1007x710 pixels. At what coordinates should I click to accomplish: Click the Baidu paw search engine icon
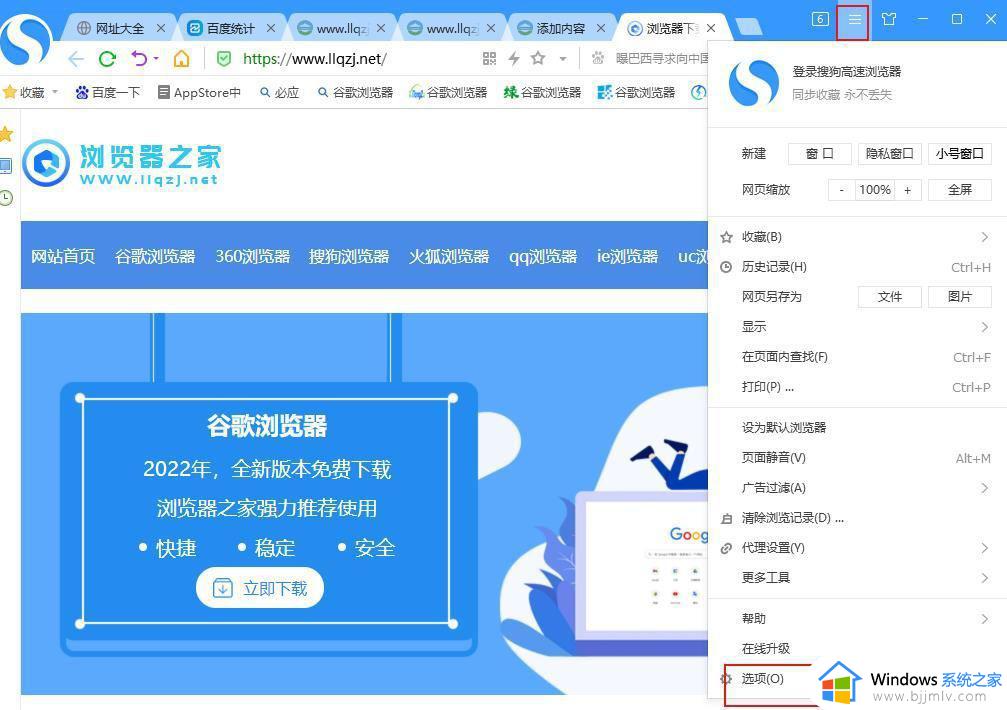tap(597, 58)
